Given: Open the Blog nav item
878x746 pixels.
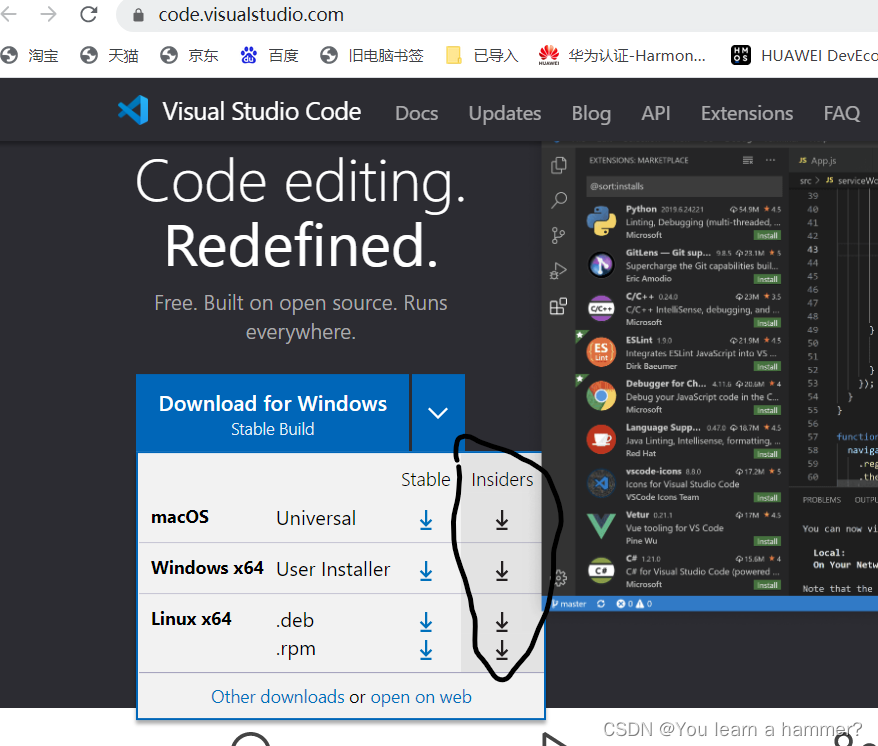Looking at the screenshot, I should coord(591,113).
